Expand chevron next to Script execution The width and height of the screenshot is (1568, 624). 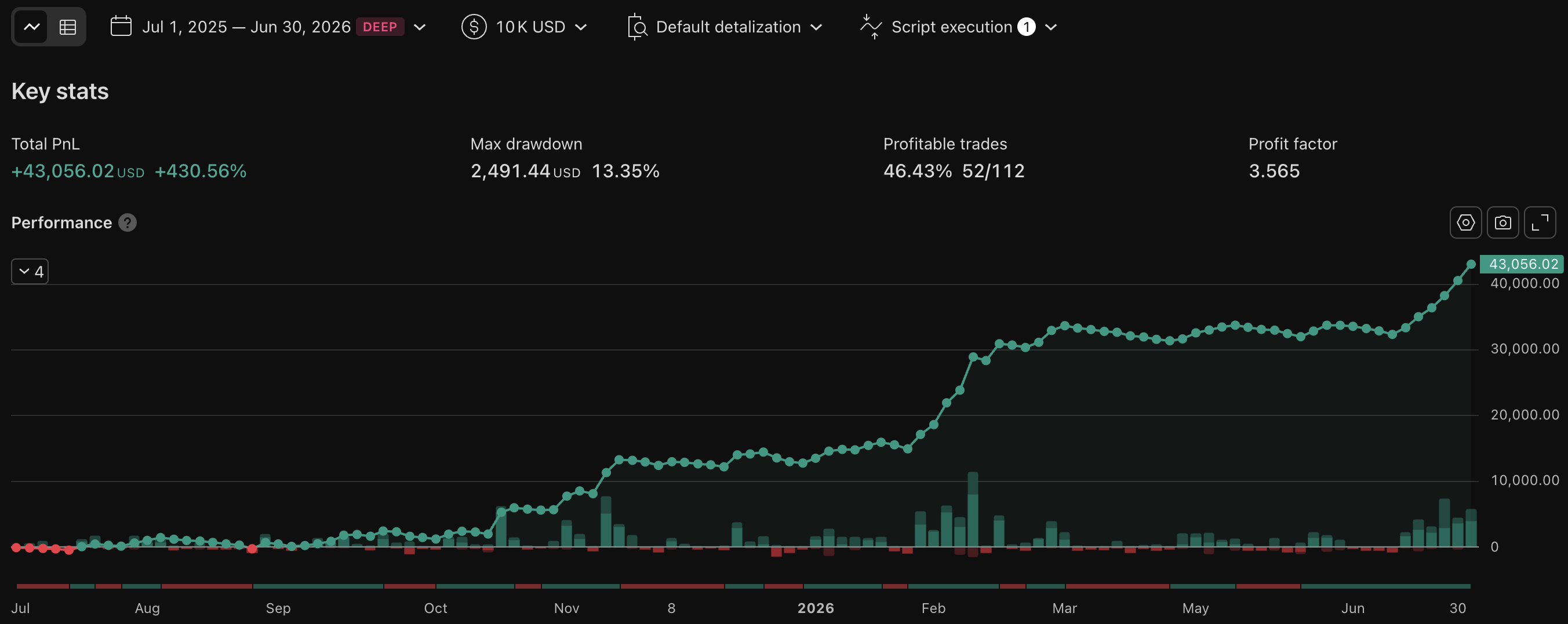pyautogui.click(x=1050, y=27)
